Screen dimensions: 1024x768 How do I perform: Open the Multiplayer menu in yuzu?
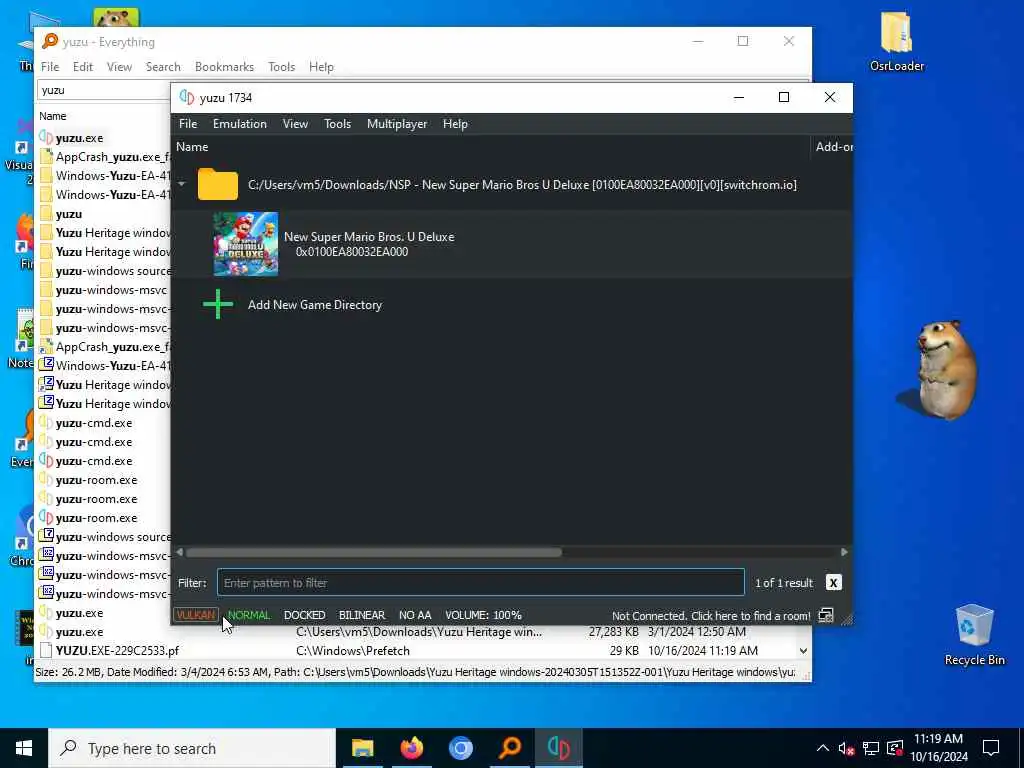pyautogui.click(x=397, y=124)
